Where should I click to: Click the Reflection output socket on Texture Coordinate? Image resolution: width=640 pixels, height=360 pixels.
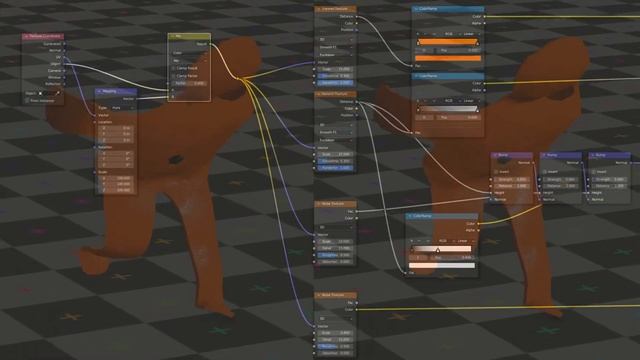(64, 84)
